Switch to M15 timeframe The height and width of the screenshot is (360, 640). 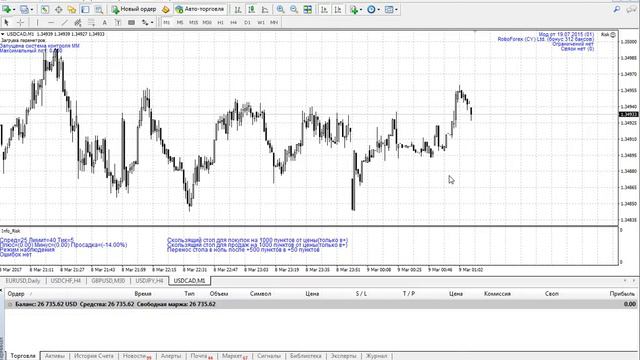193,22
